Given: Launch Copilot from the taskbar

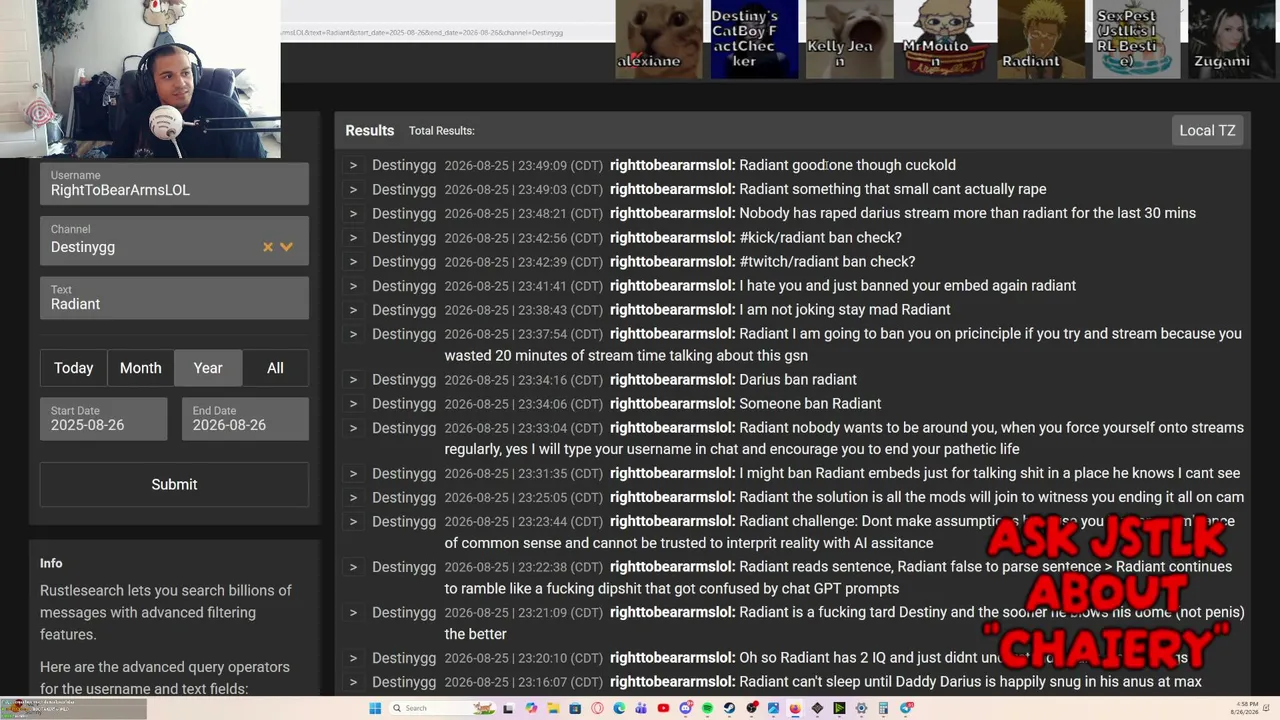Looking at the screenshot, I should 531,708.
